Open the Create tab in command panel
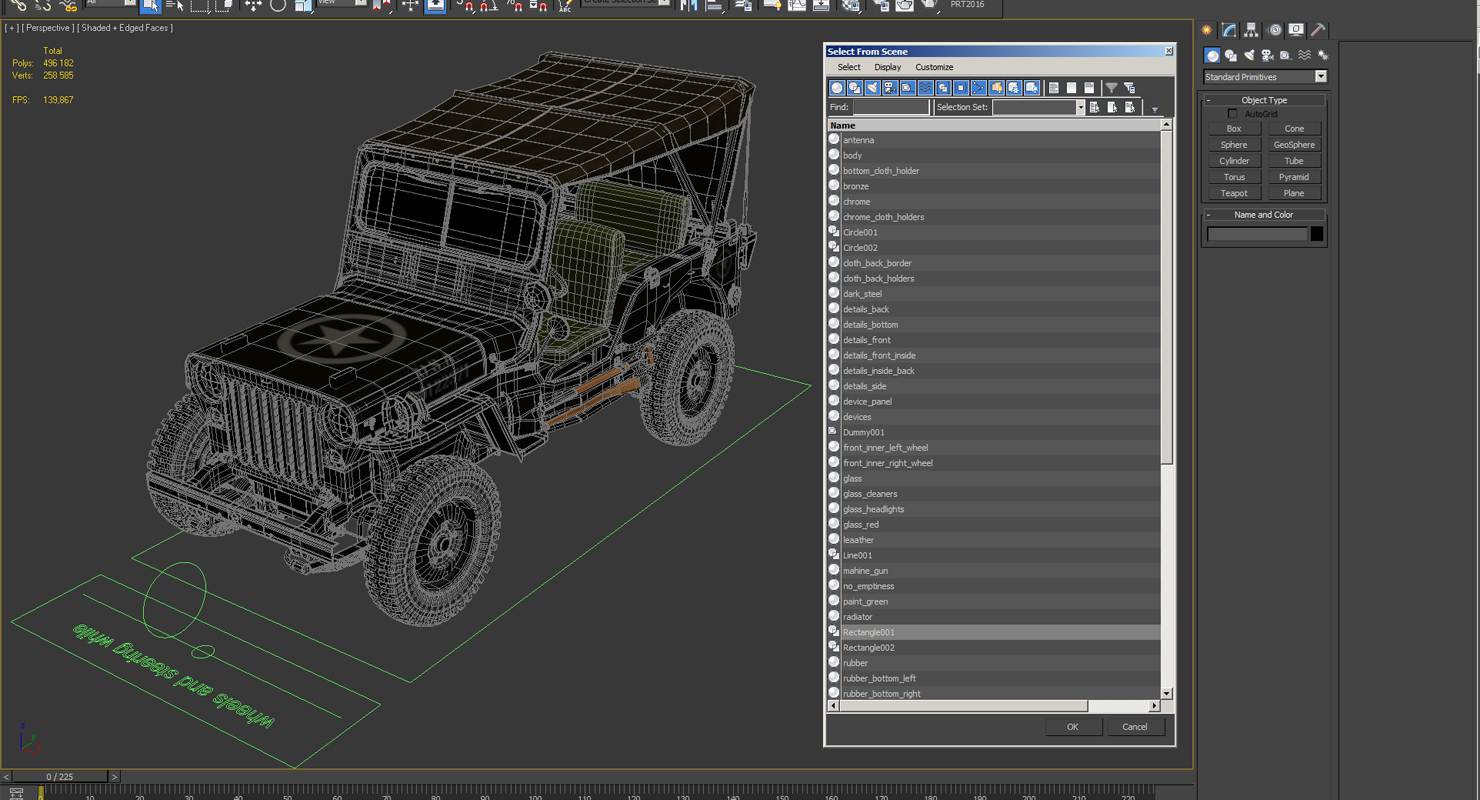1480x800 pixels. pyautogui.click(x=1207, y=30)
